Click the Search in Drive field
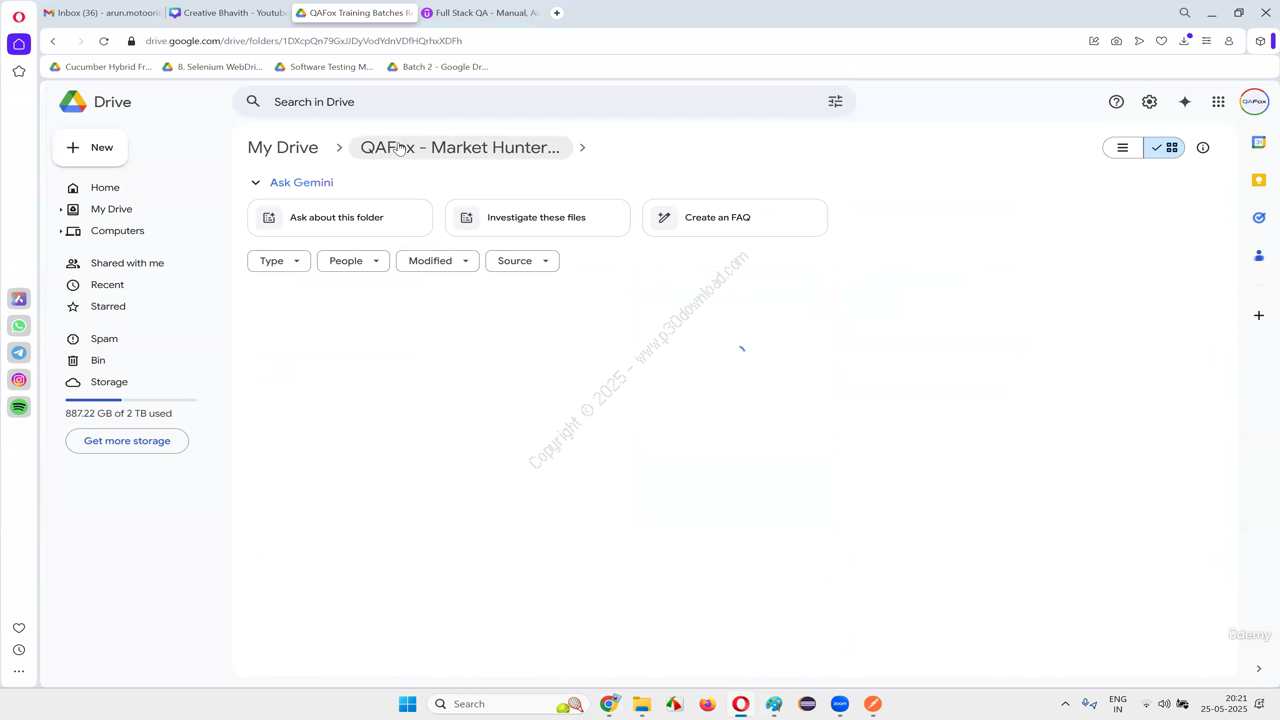 click(545, 102)
